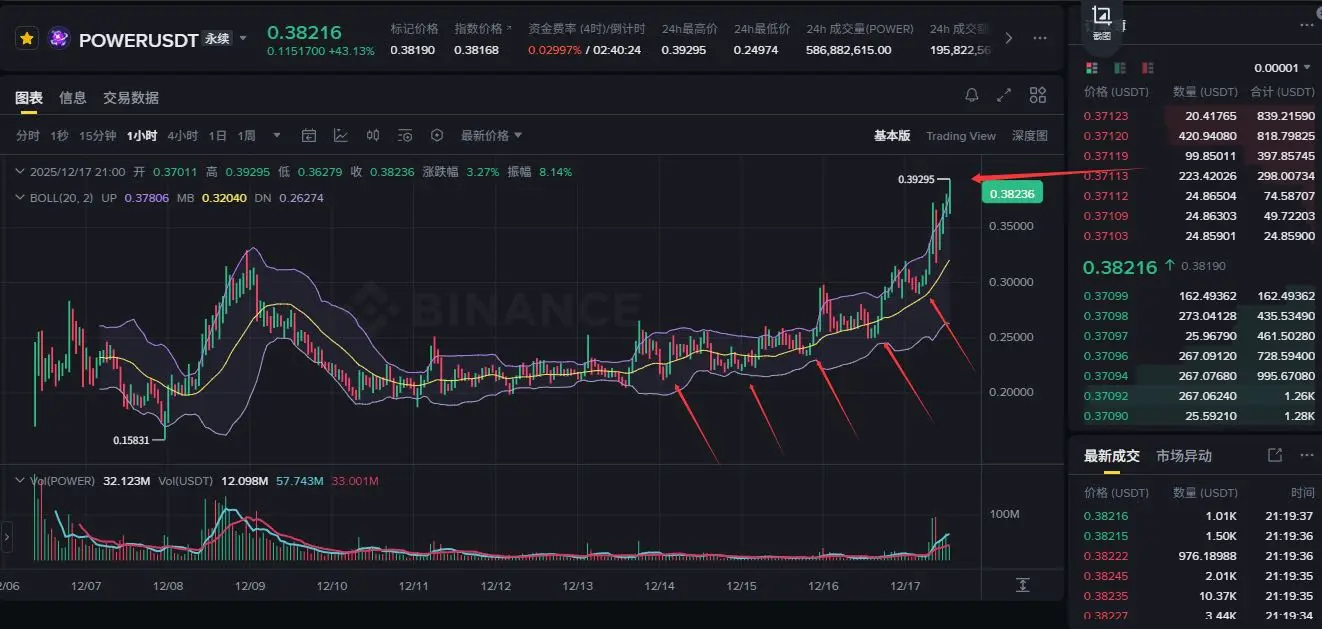
Task: Click the 价格 (USDT) order book header
Action: pyautogui.click(x=1116, y=92)
